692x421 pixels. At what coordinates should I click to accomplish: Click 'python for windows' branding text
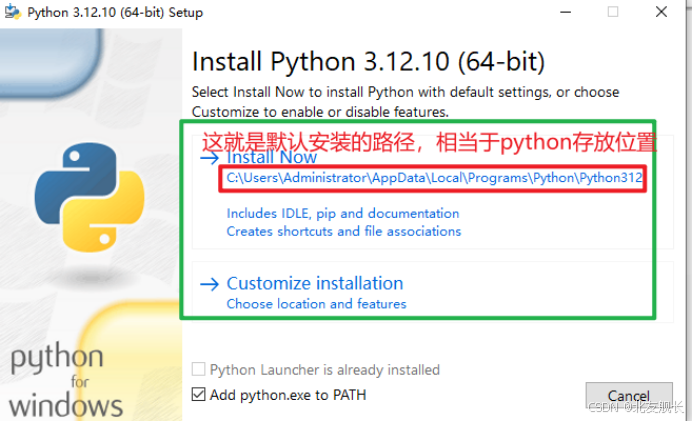(65, 381)
